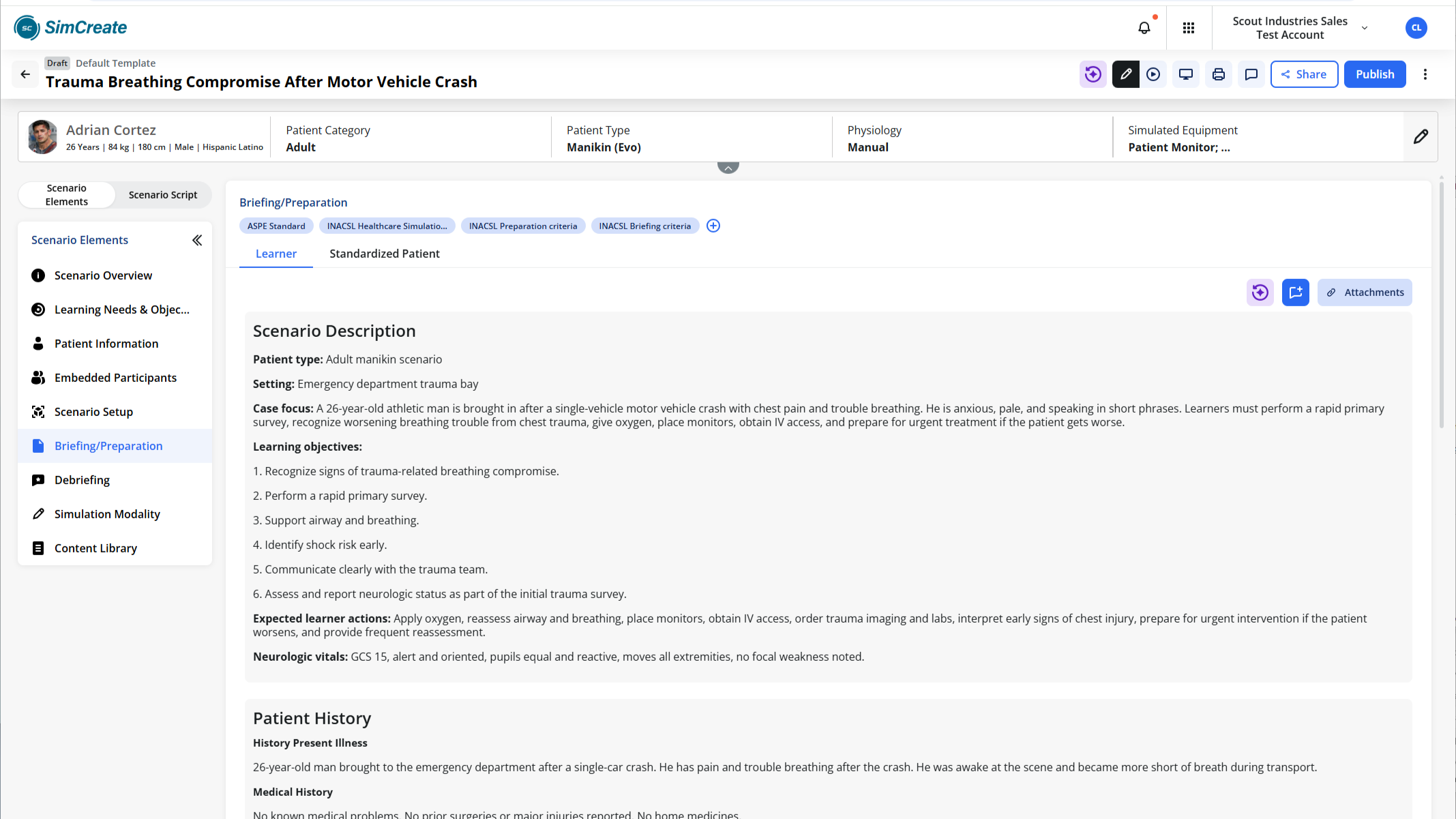Collapse the patient info header panel
This screenshot has height=819, width=1456.
pos(728,167)
